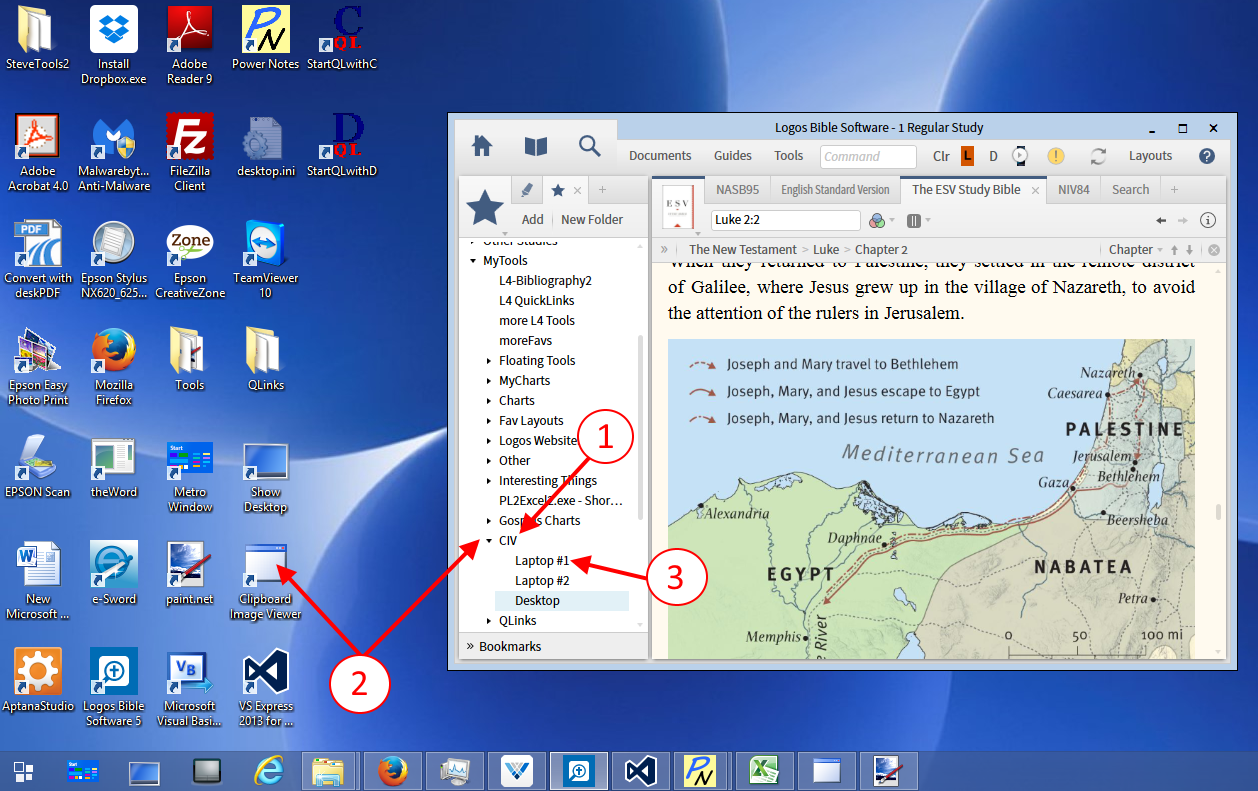1258x791 pixels.
Task: Open the Chapter navigation dropdown
Action: tap(1136, 250)
